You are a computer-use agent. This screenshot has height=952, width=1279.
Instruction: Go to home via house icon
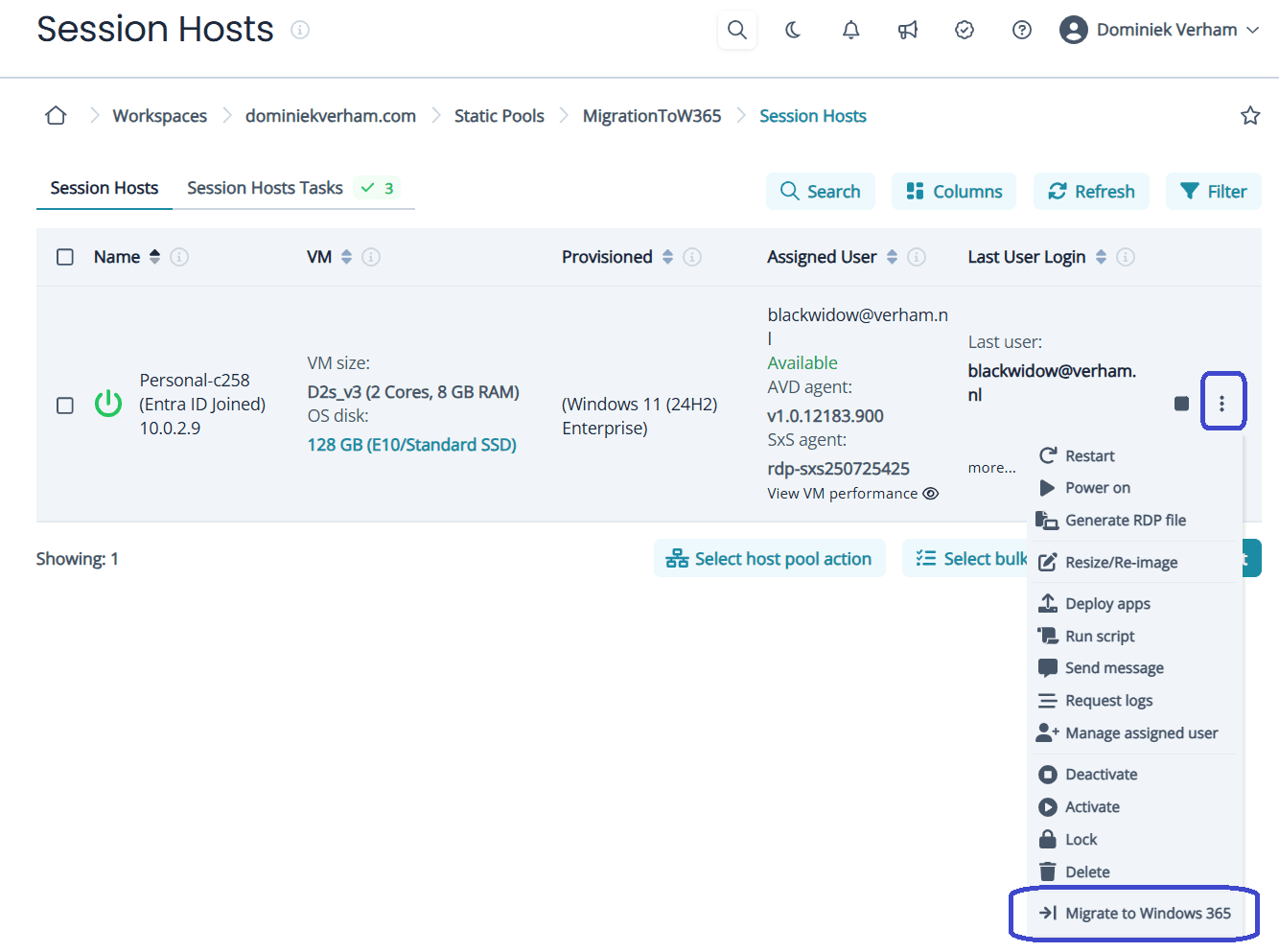[x=56, y=116]
